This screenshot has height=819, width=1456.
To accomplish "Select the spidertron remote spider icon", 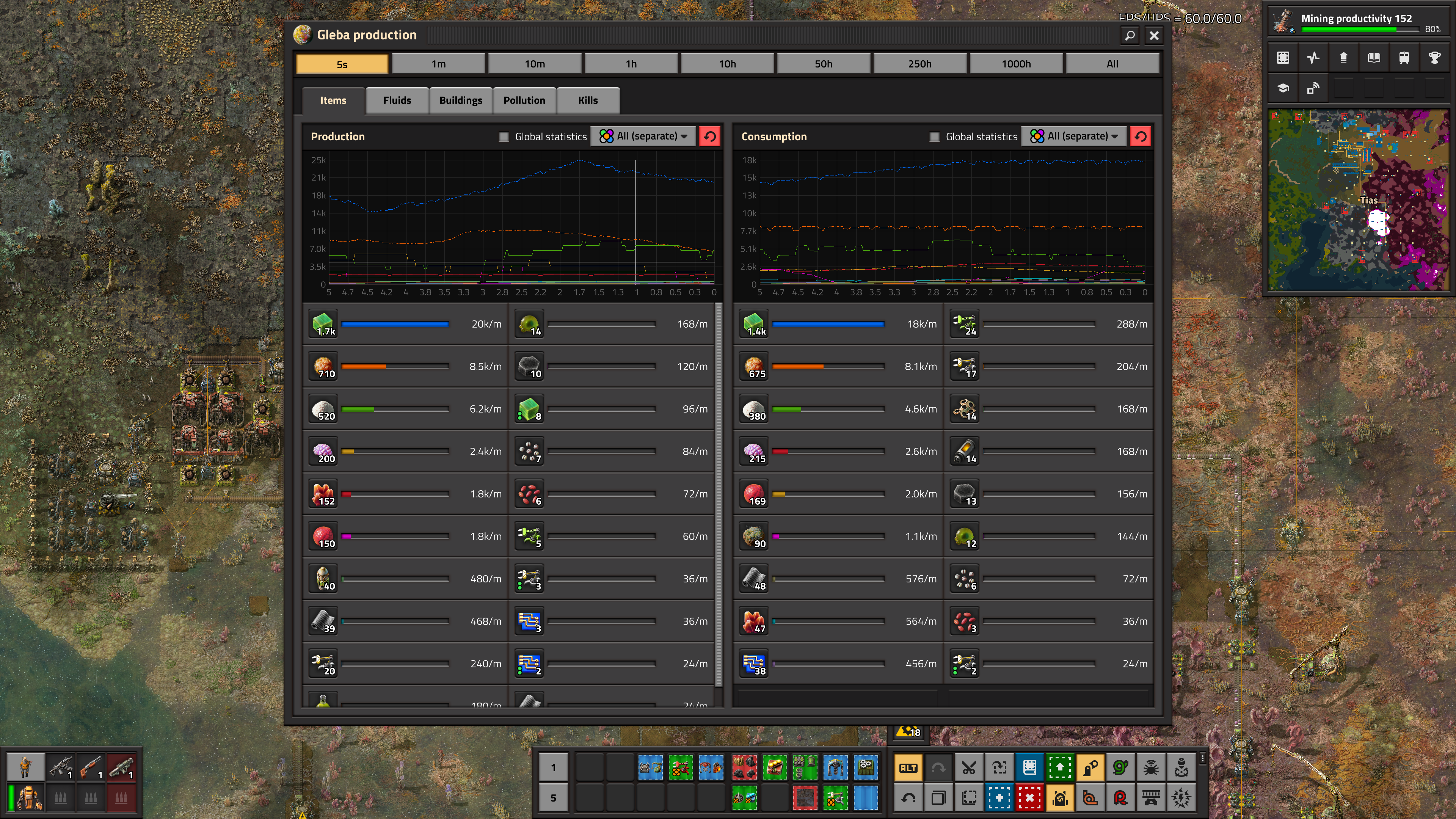I will 1151,767.
